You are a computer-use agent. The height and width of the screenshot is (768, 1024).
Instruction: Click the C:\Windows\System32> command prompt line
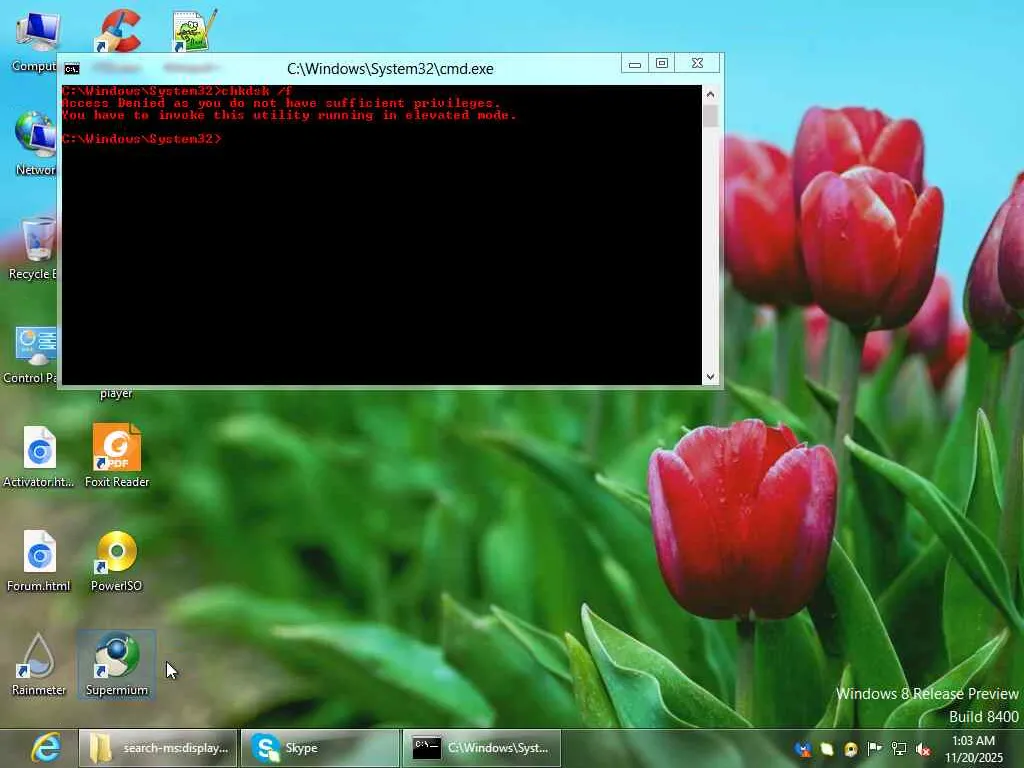click(142, 138)
